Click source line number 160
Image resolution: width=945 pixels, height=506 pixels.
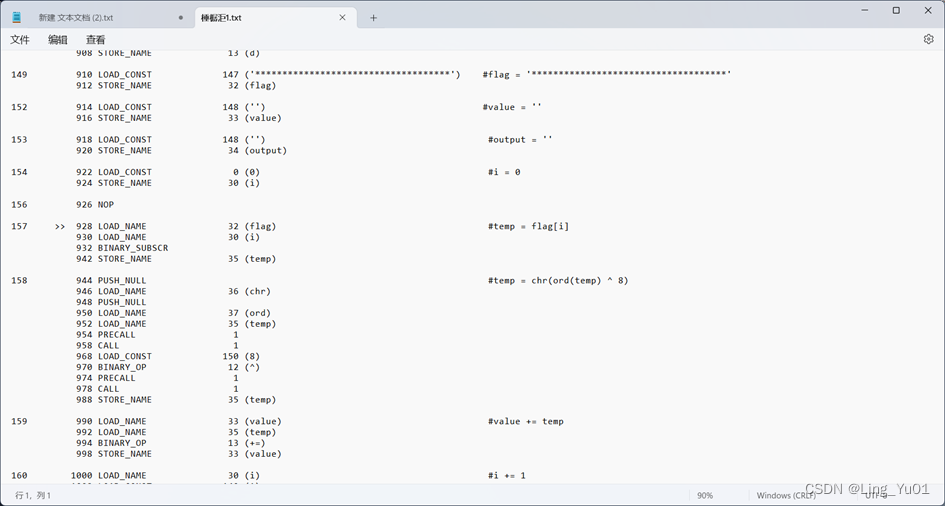(19, 476)
